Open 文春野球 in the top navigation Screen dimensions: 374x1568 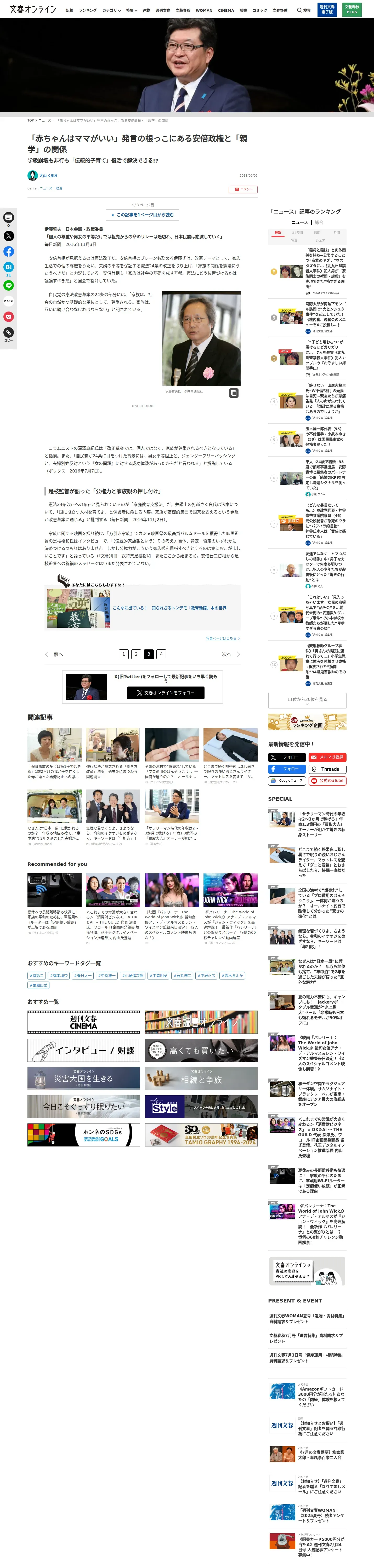pyautogui.click(x=280, y=10)
